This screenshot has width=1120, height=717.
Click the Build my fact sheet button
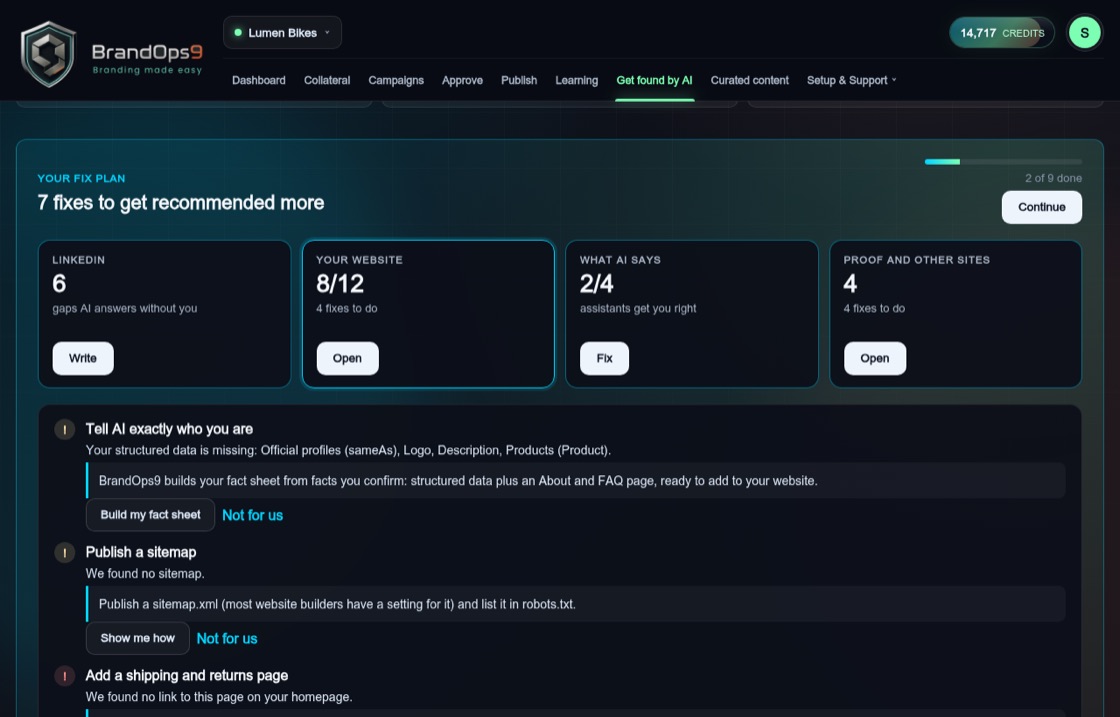pos(150,515)
